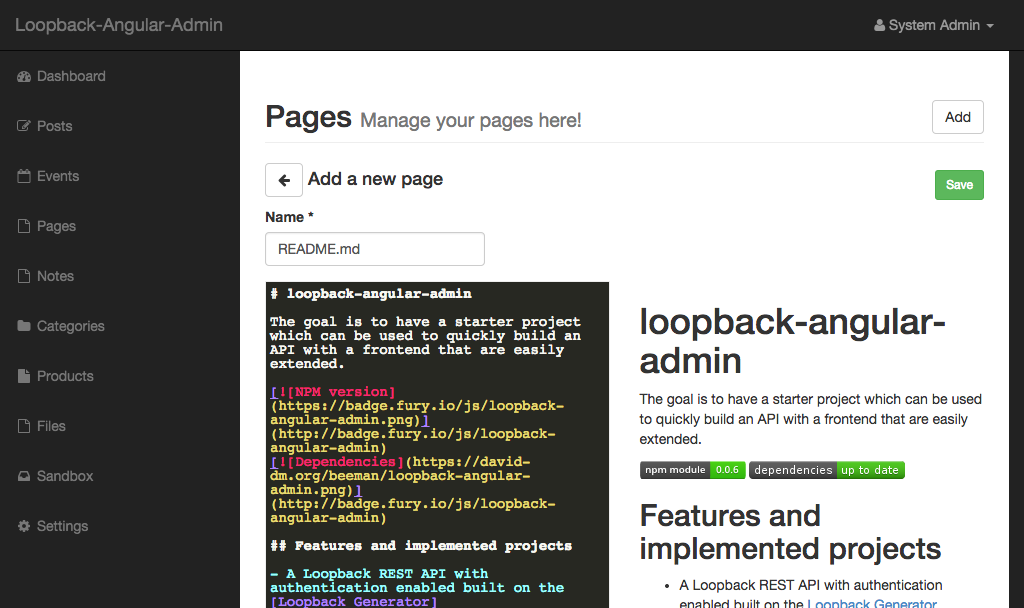
Task: Open the System Admin user dropdown
Action: (x=934, y=25)
